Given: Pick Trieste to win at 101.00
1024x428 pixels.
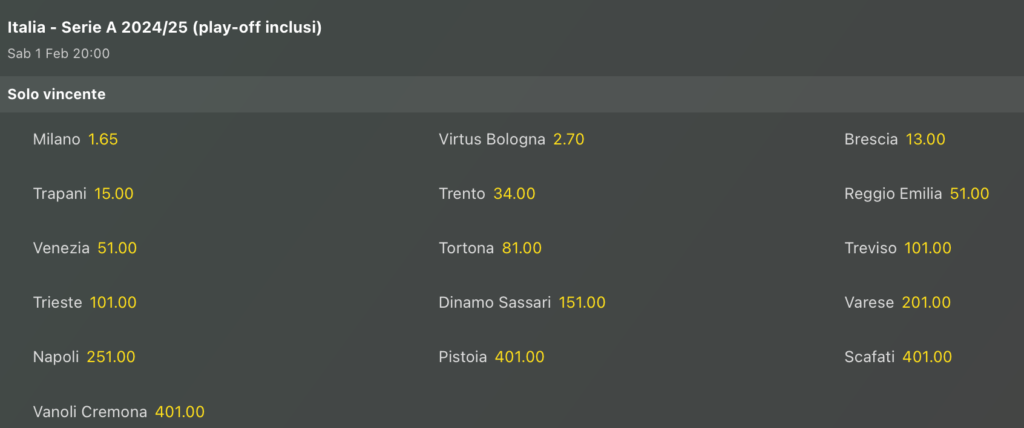Looking at the screenshot, I should (x=113, y=302).
